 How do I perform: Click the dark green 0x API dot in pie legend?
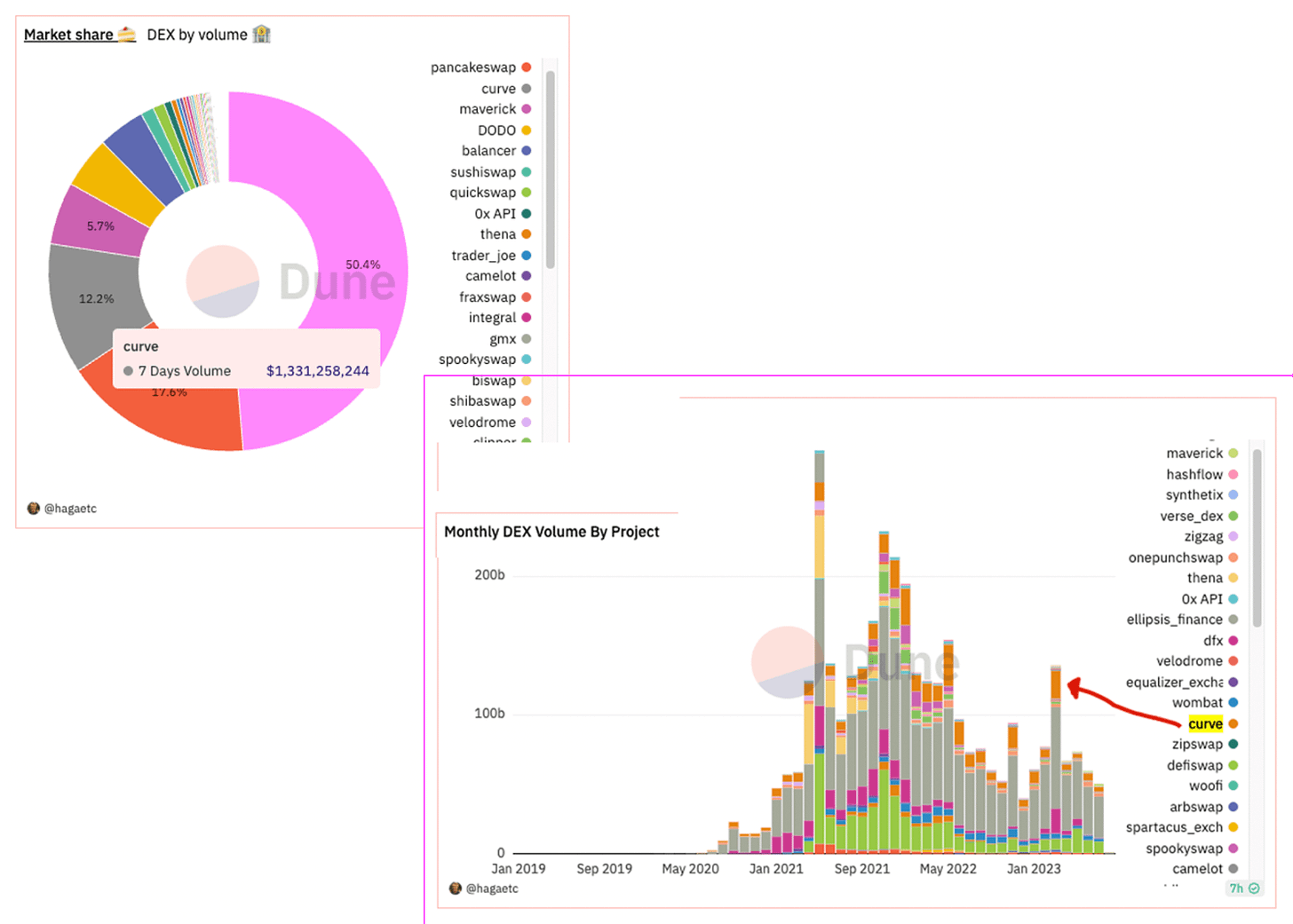coord(527,214)
